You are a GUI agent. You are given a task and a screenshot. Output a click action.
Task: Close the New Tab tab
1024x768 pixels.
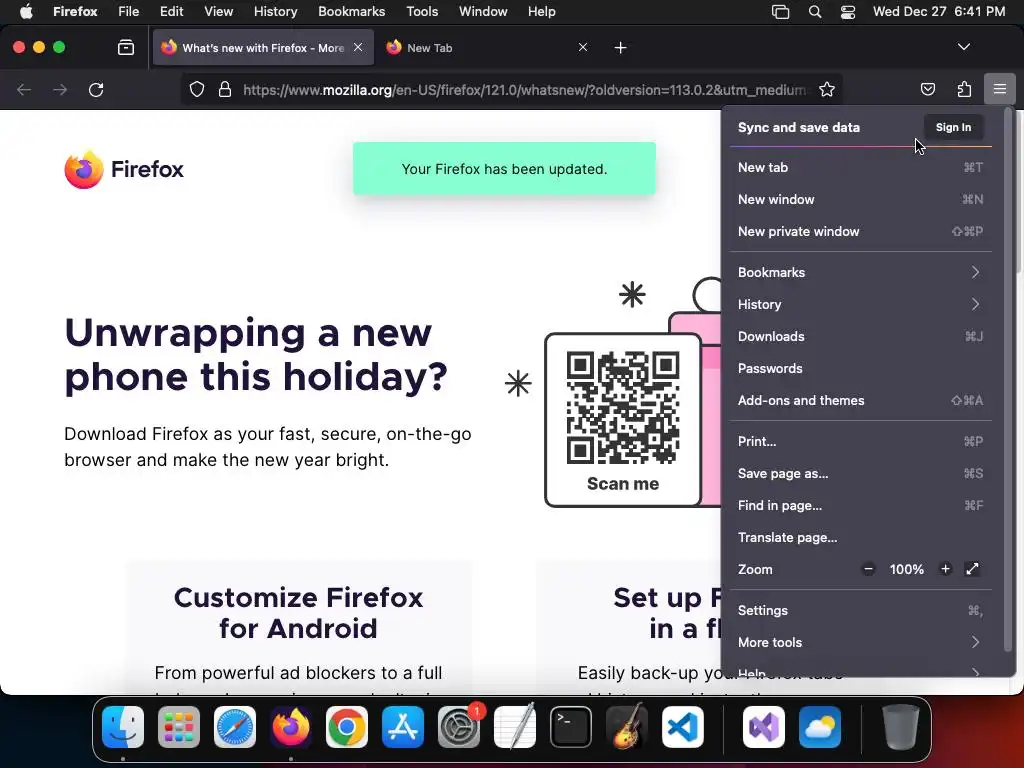(583, 47)
